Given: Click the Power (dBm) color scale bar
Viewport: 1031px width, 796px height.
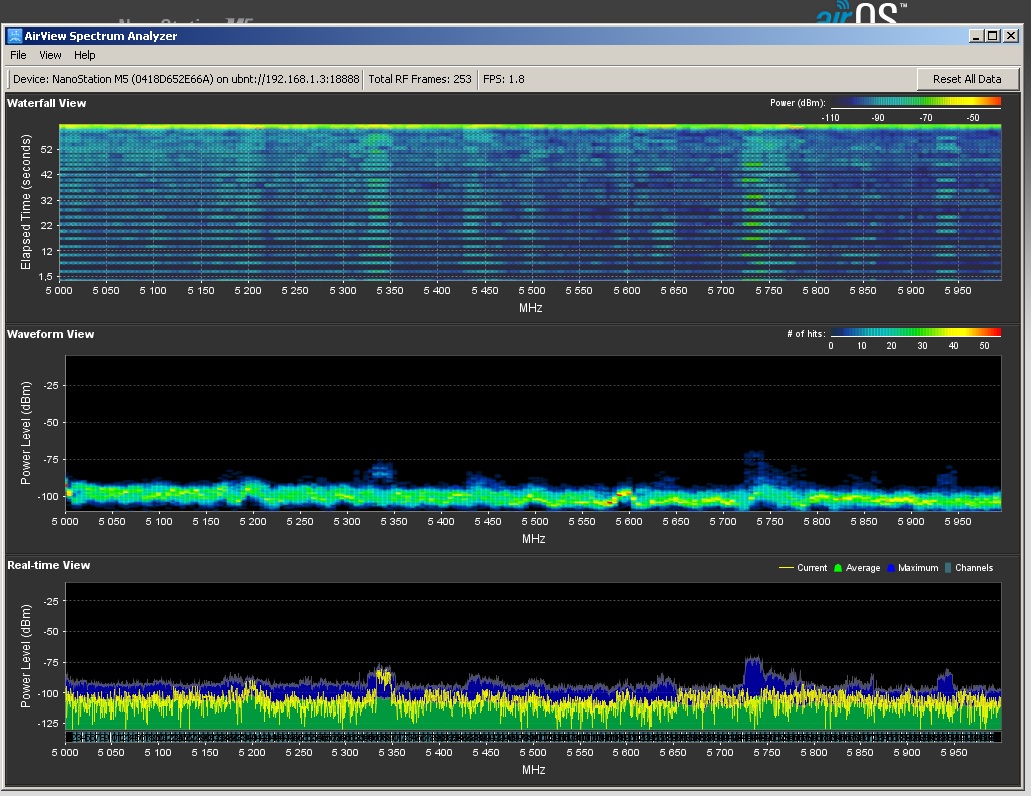Looking at the screenshot, I should pos(915,102).
